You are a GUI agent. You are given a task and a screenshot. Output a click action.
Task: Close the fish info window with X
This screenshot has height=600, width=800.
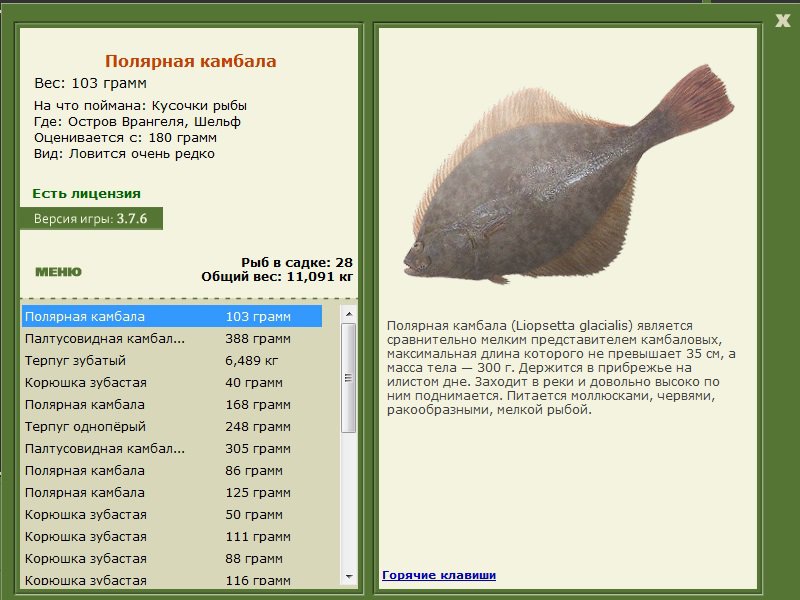783,20
